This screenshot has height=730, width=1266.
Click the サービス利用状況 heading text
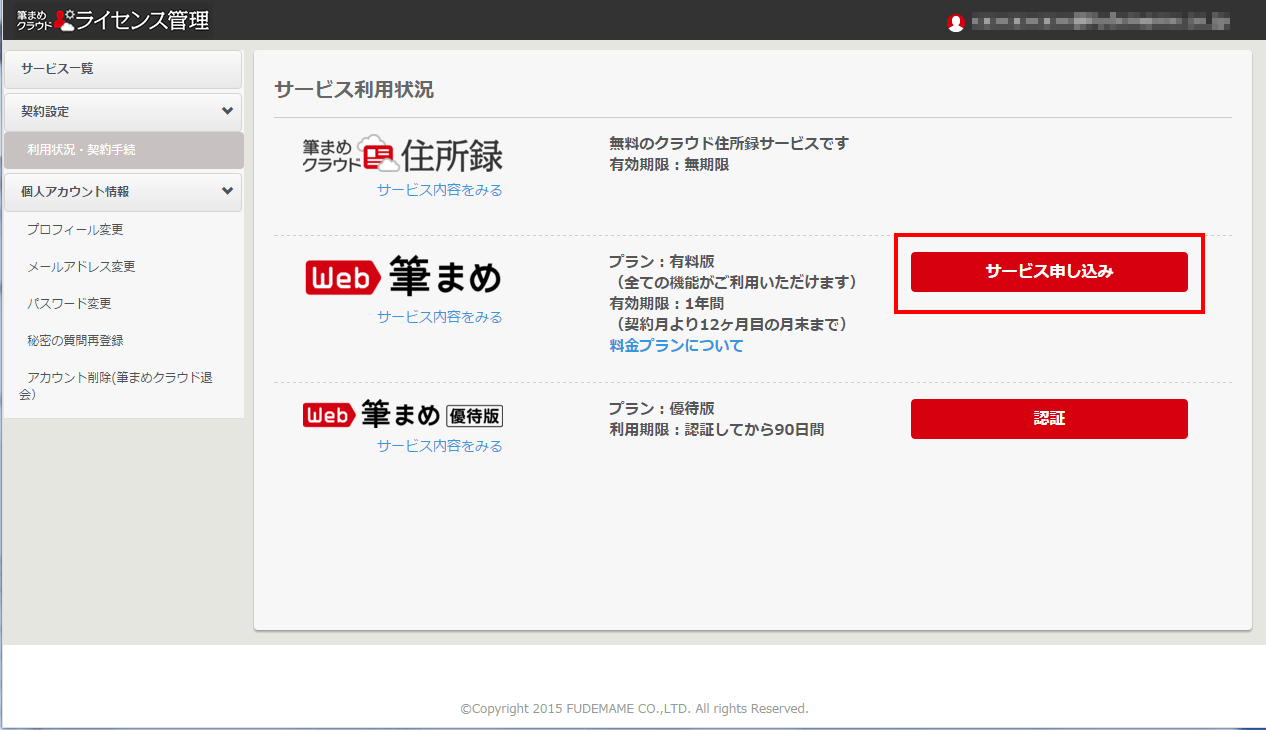click(x=354, y=90)
